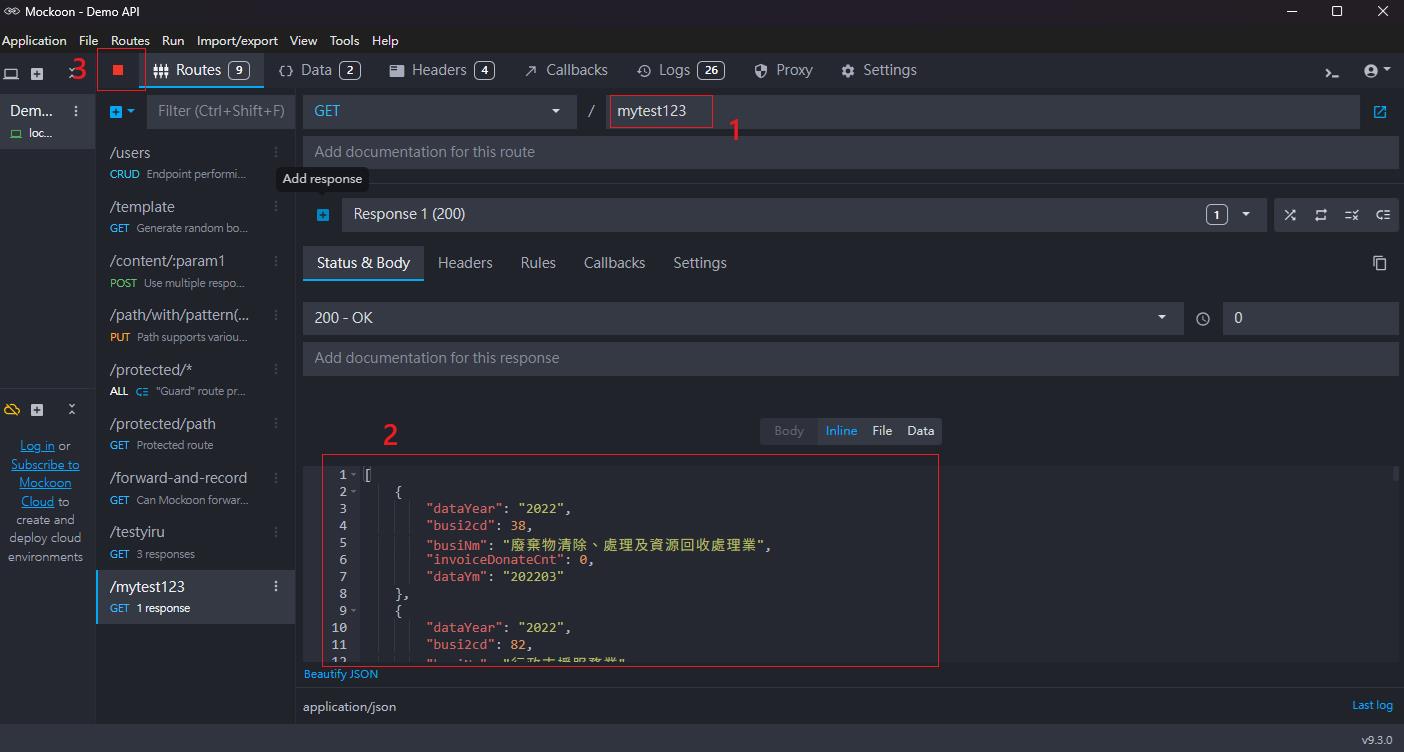Open Tools menu

344,41
